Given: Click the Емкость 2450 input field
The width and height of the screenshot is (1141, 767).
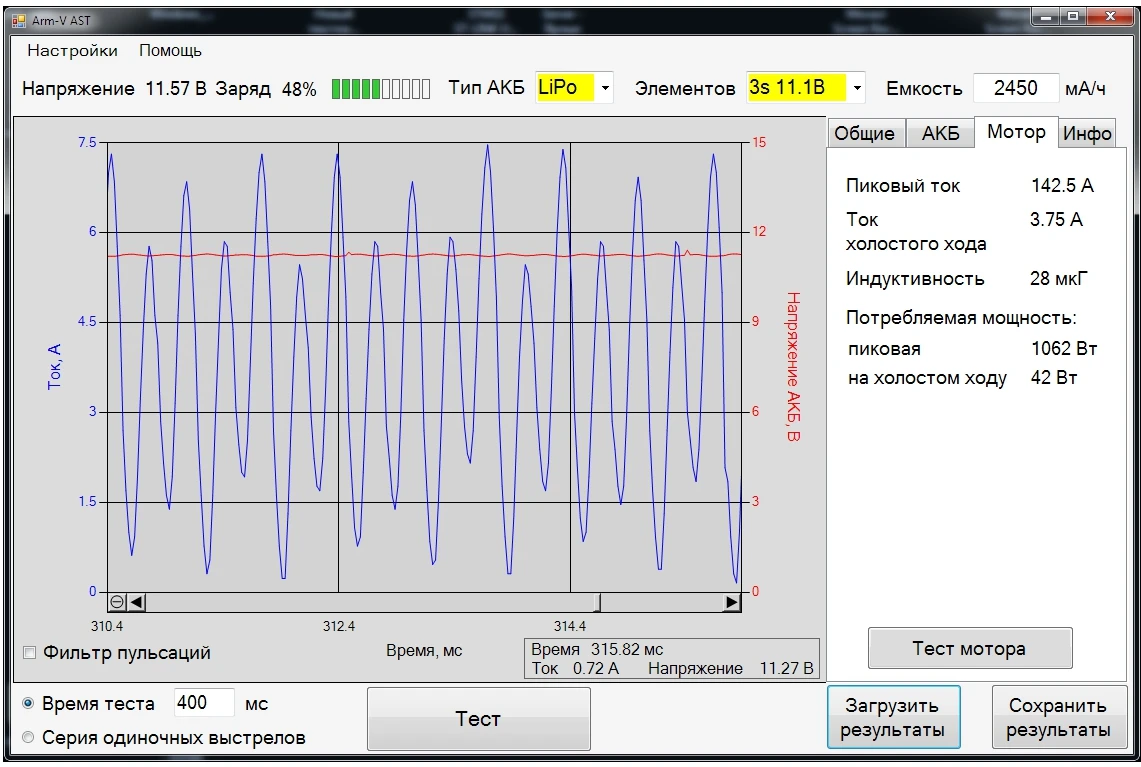Looking at the screenshot, I should (x=1016, y=88).
